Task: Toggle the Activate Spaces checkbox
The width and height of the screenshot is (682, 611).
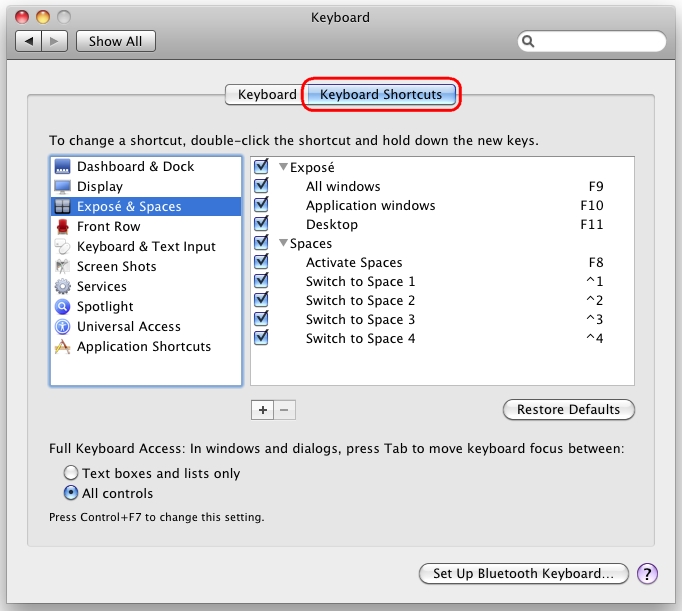Action: 261,261
